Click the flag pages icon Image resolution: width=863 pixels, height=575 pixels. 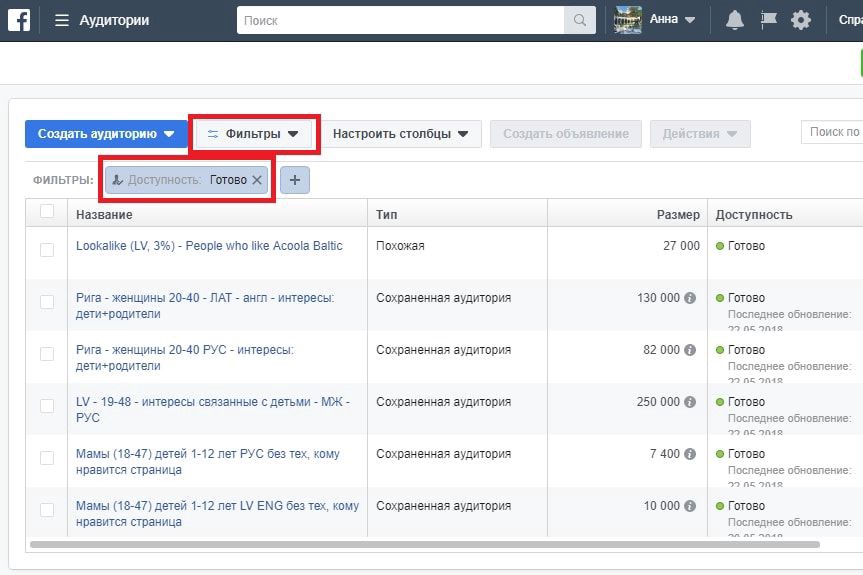click(768, 20)
